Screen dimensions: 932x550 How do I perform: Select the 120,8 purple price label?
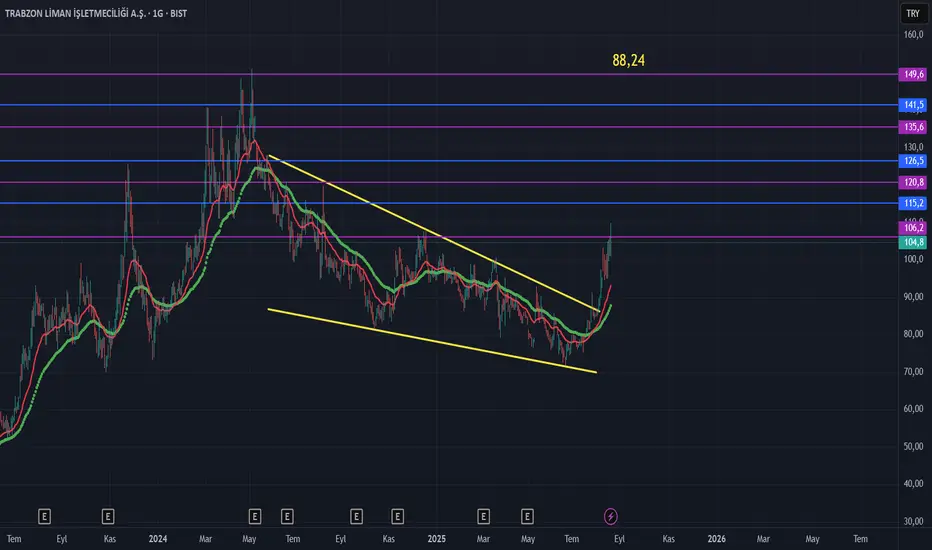coord(913,182)
